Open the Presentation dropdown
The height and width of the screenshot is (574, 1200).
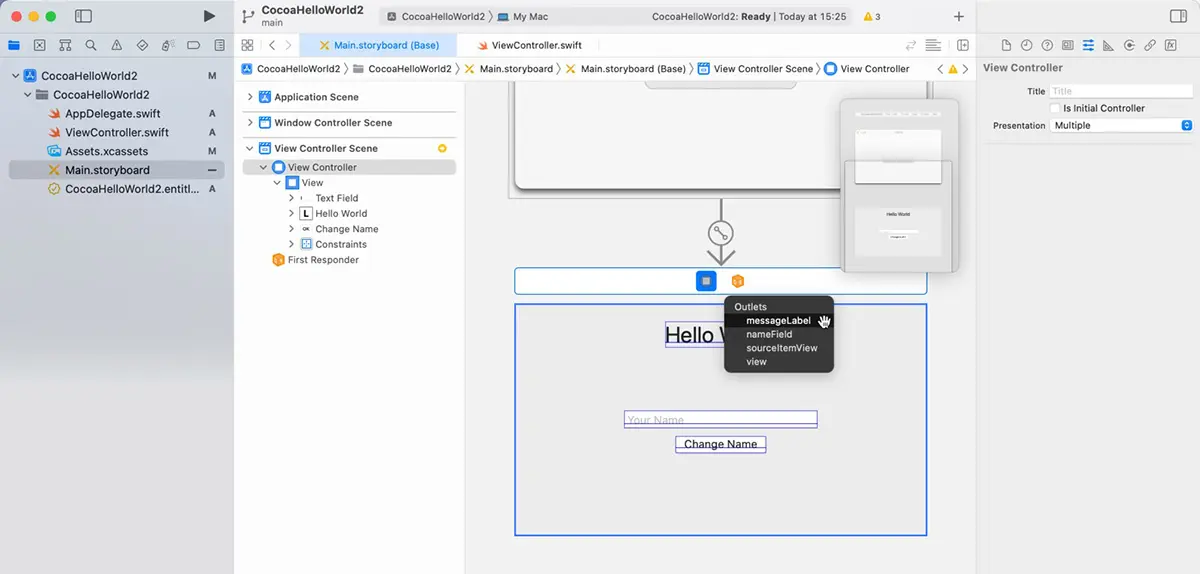click(x=1121, y=126)
